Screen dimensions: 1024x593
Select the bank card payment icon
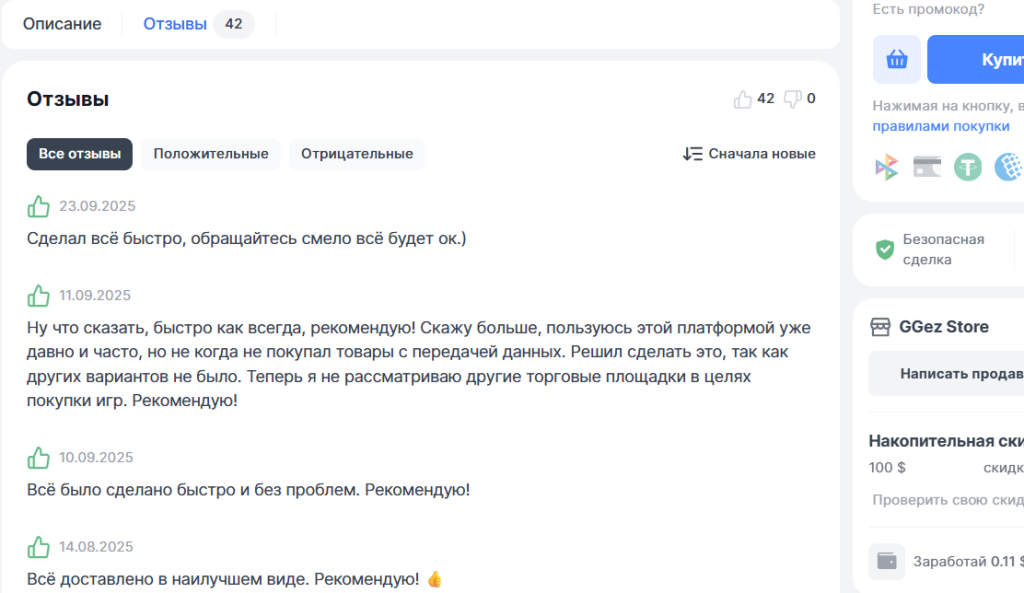click(927, 167)
